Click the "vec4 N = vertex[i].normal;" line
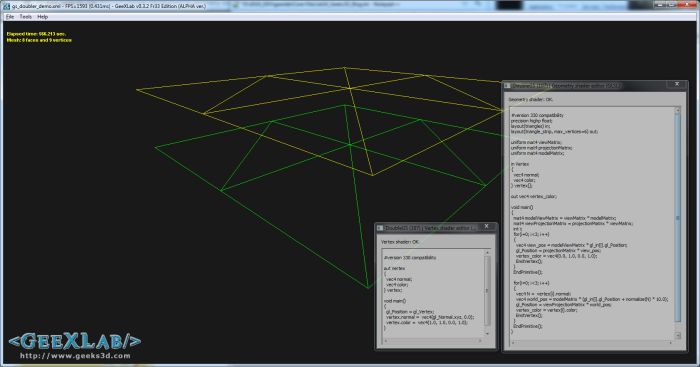This screenshot has width=700, height=367. [543, 294]
